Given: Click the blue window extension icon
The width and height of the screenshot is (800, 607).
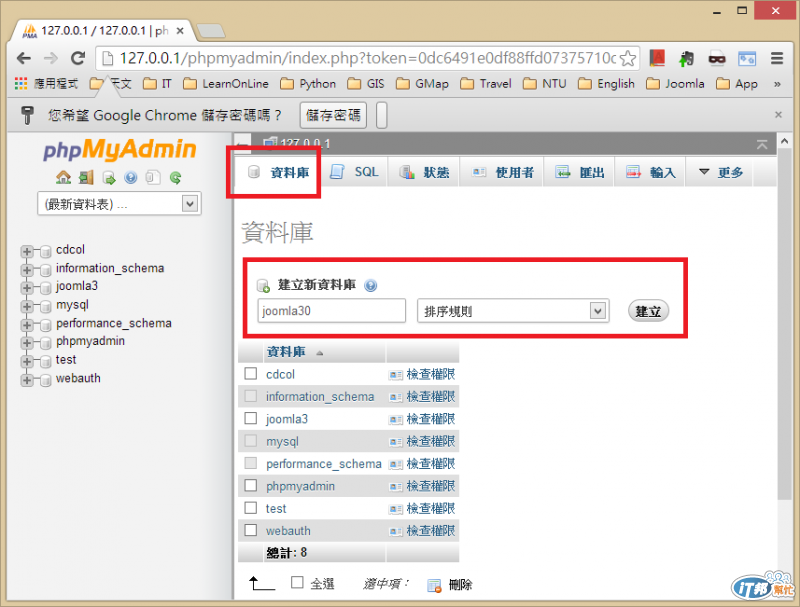Looking at the screenshot, I should [x=747, y=59].
